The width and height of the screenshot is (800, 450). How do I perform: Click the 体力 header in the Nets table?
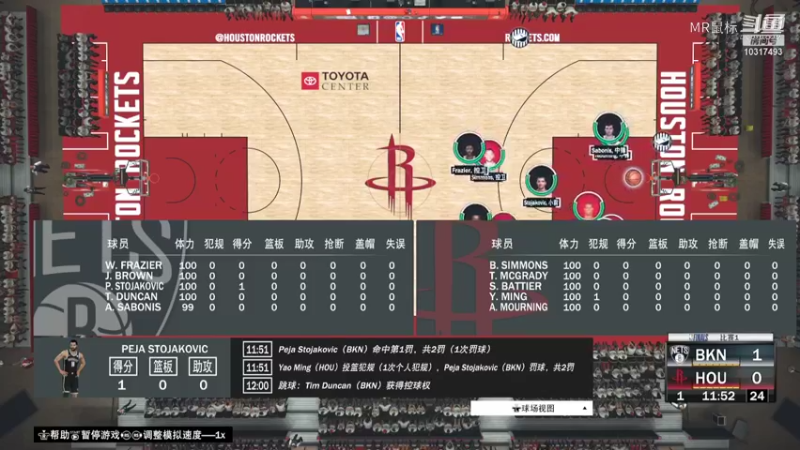184,244
